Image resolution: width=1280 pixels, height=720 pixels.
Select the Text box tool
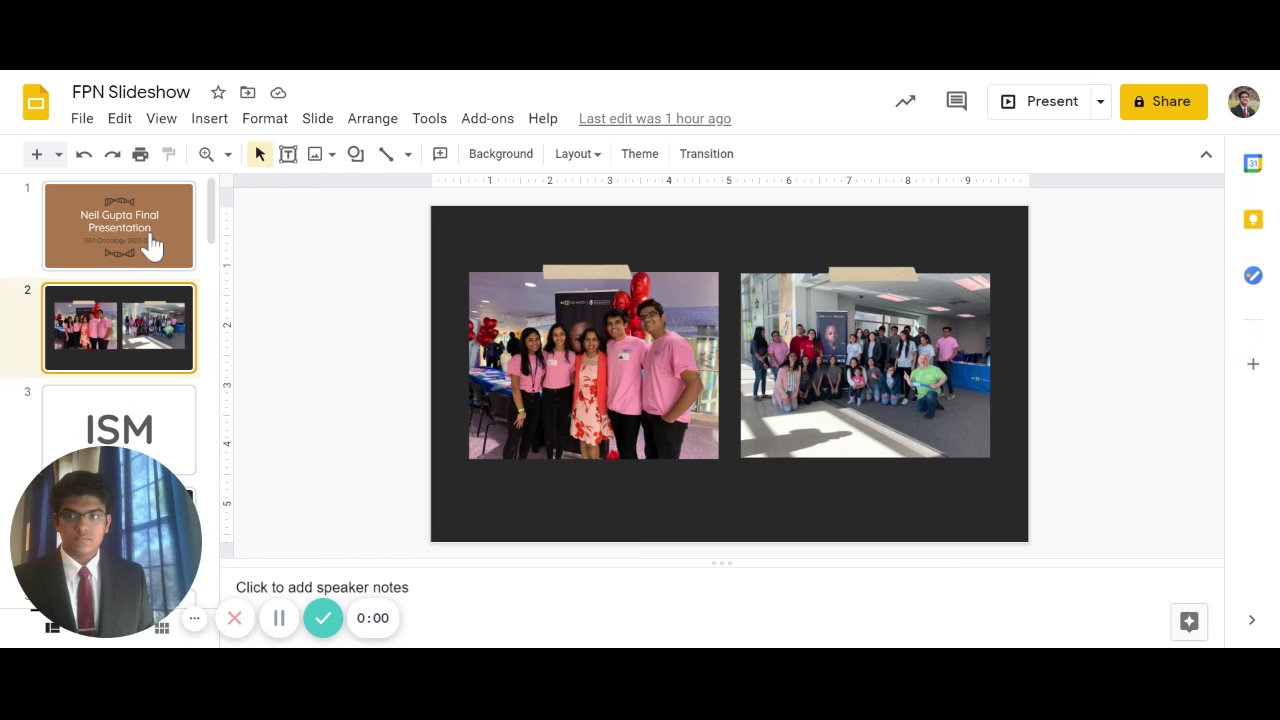288,154
